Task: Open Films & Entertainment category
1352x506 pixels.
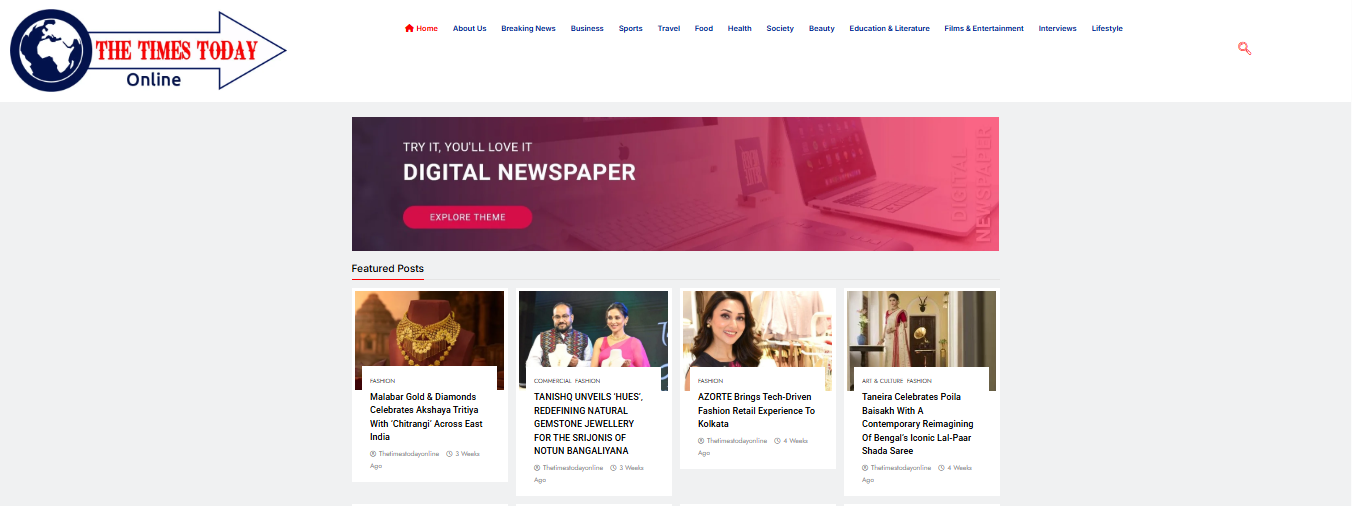Action: (x=984, y=28)
